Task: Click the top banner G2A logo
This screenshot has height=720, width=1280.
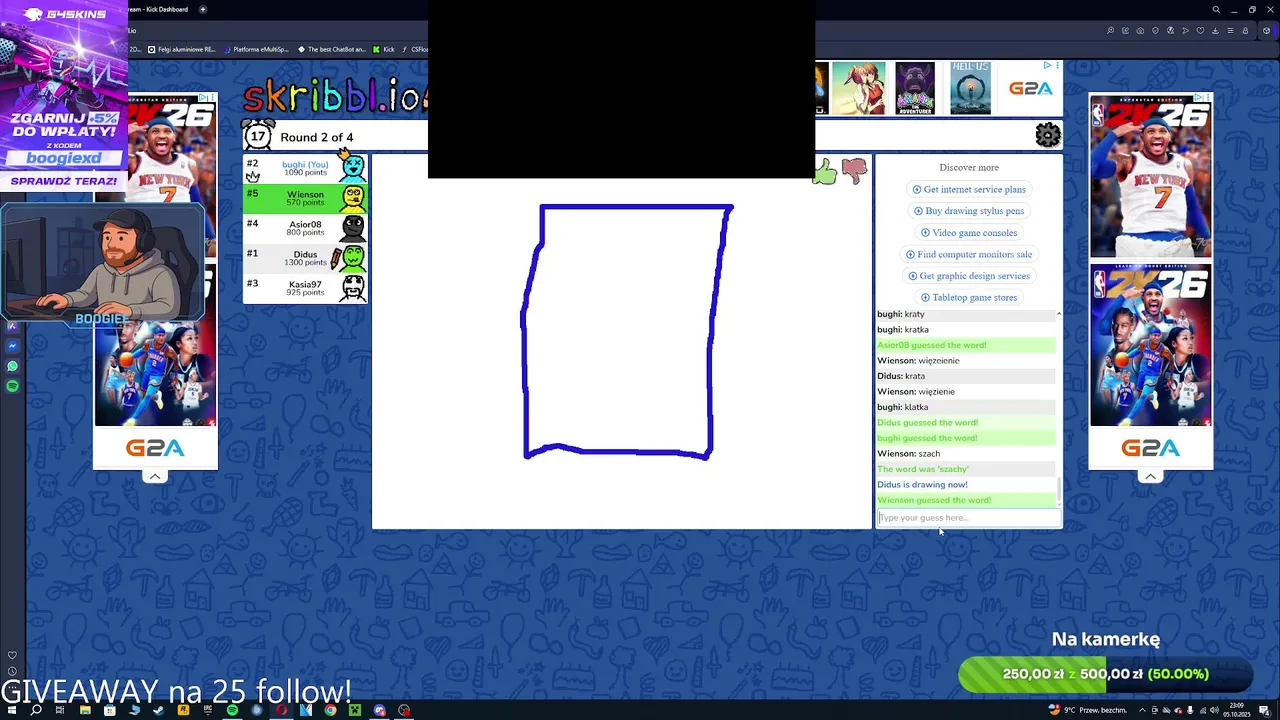Action: tap(1030, 89)
